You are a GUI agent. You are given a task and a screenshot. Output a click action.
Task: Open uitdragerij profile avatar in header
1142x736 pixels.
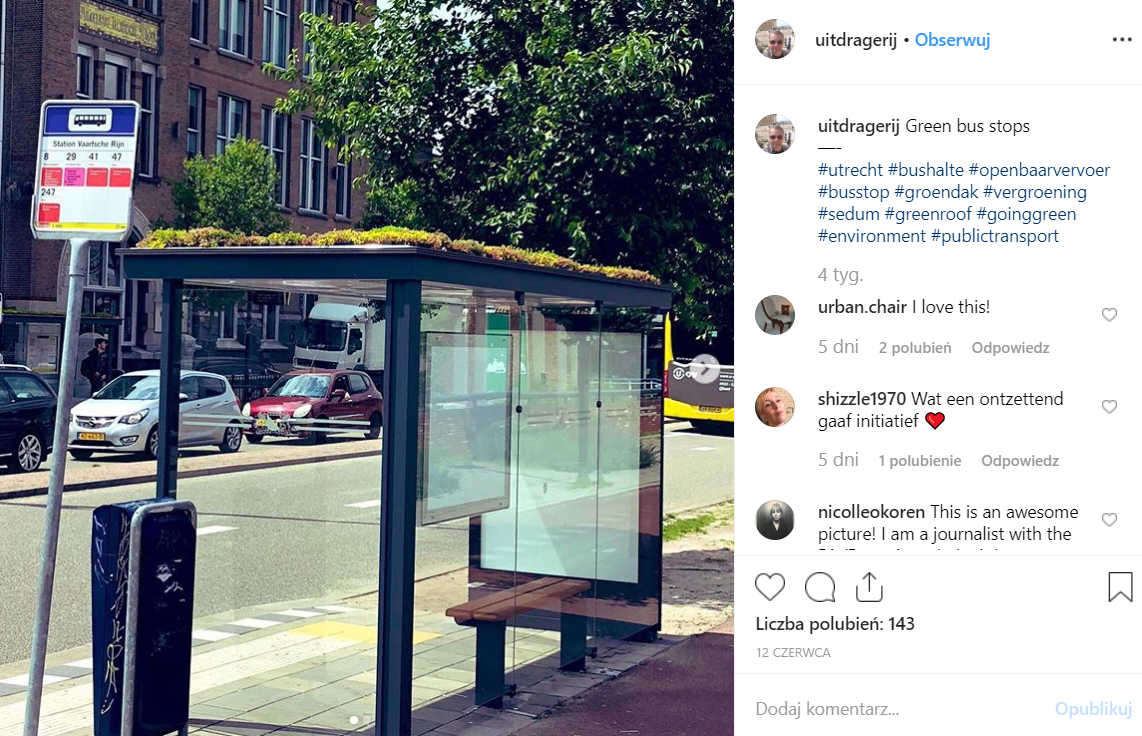point(775,39)
